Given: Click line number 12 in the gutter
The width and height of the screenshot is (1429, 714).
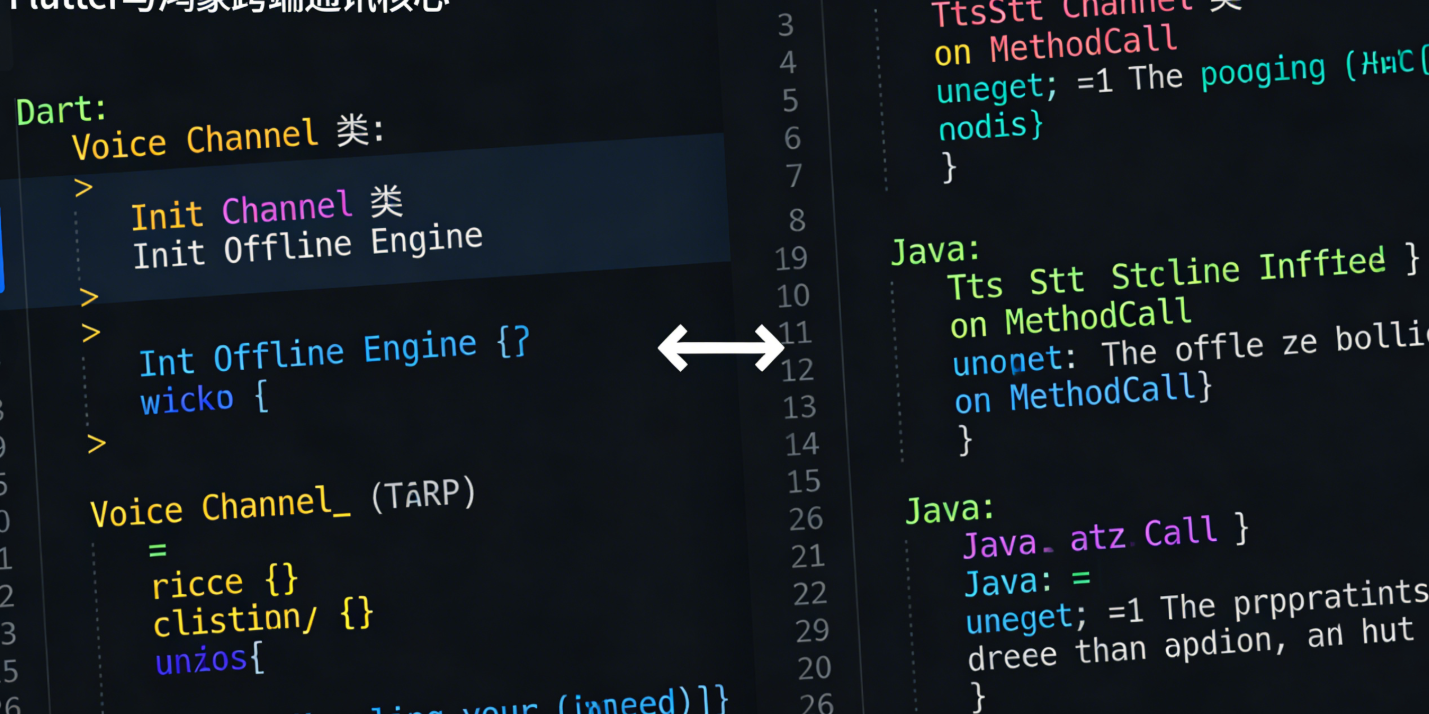Looking at the screenshot, I should click(797, 371).
